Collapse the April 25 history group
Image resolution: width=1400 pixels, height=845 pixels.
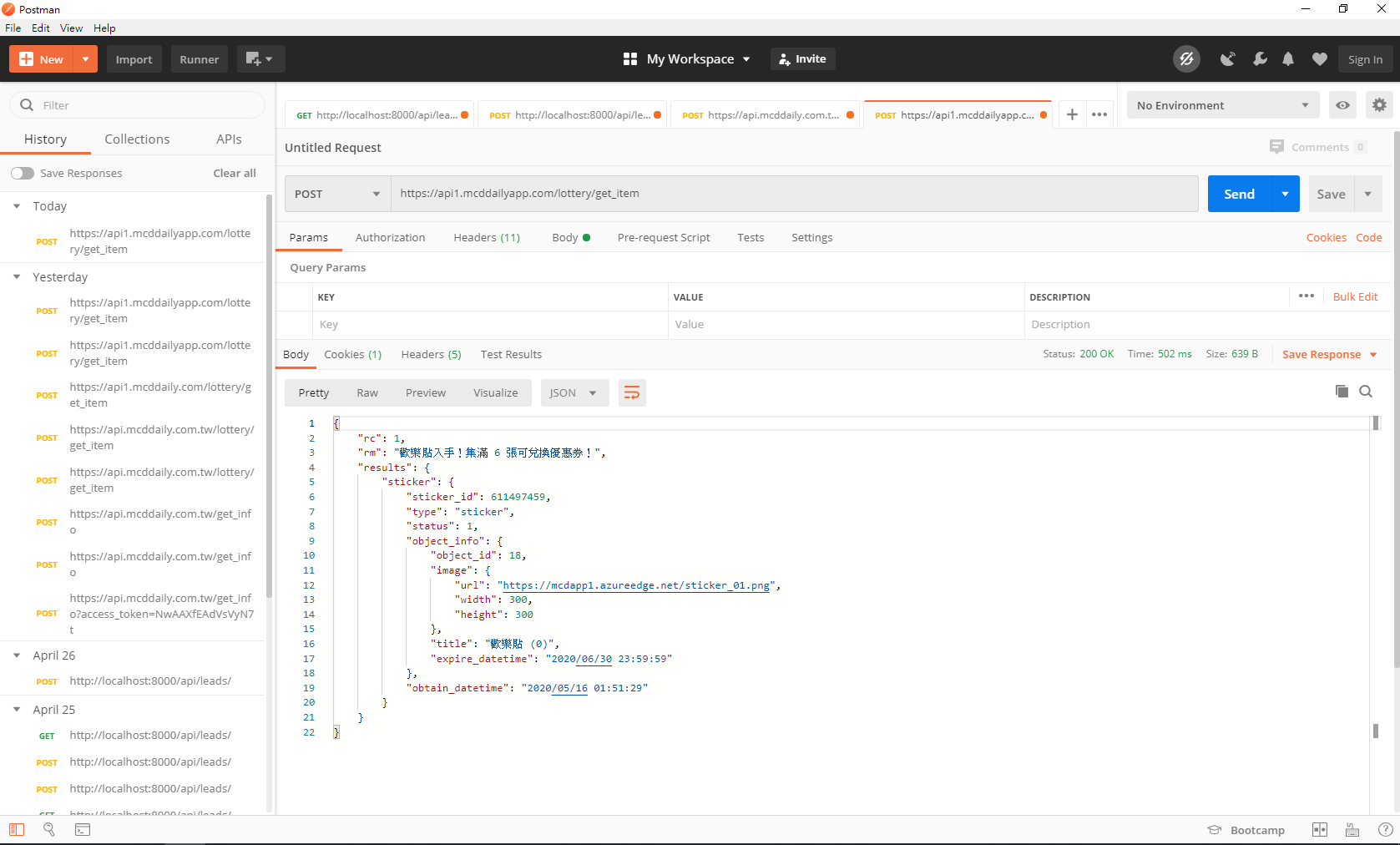[17, 710]
